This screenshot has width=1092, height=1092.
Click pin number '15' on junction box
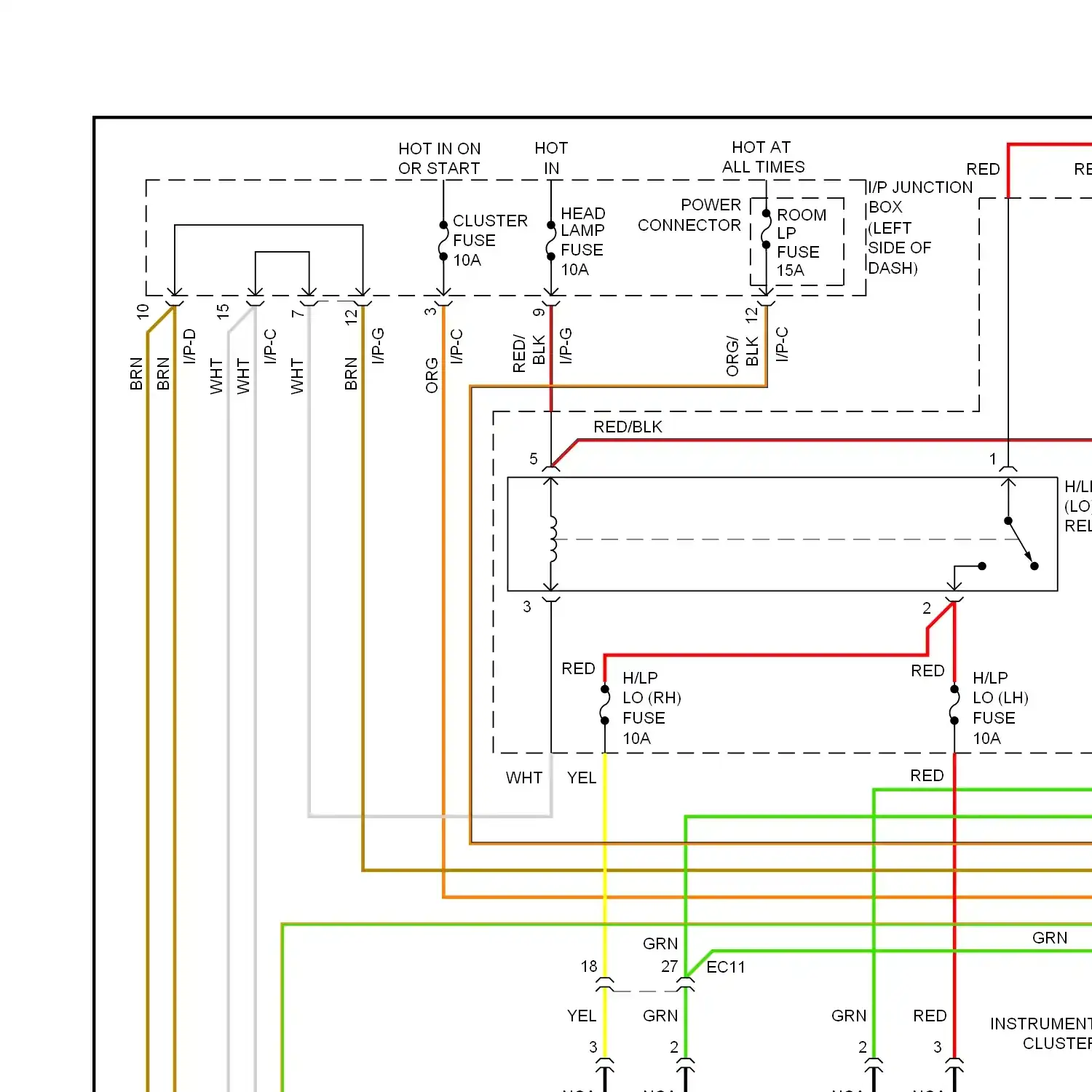pos(223,311)
